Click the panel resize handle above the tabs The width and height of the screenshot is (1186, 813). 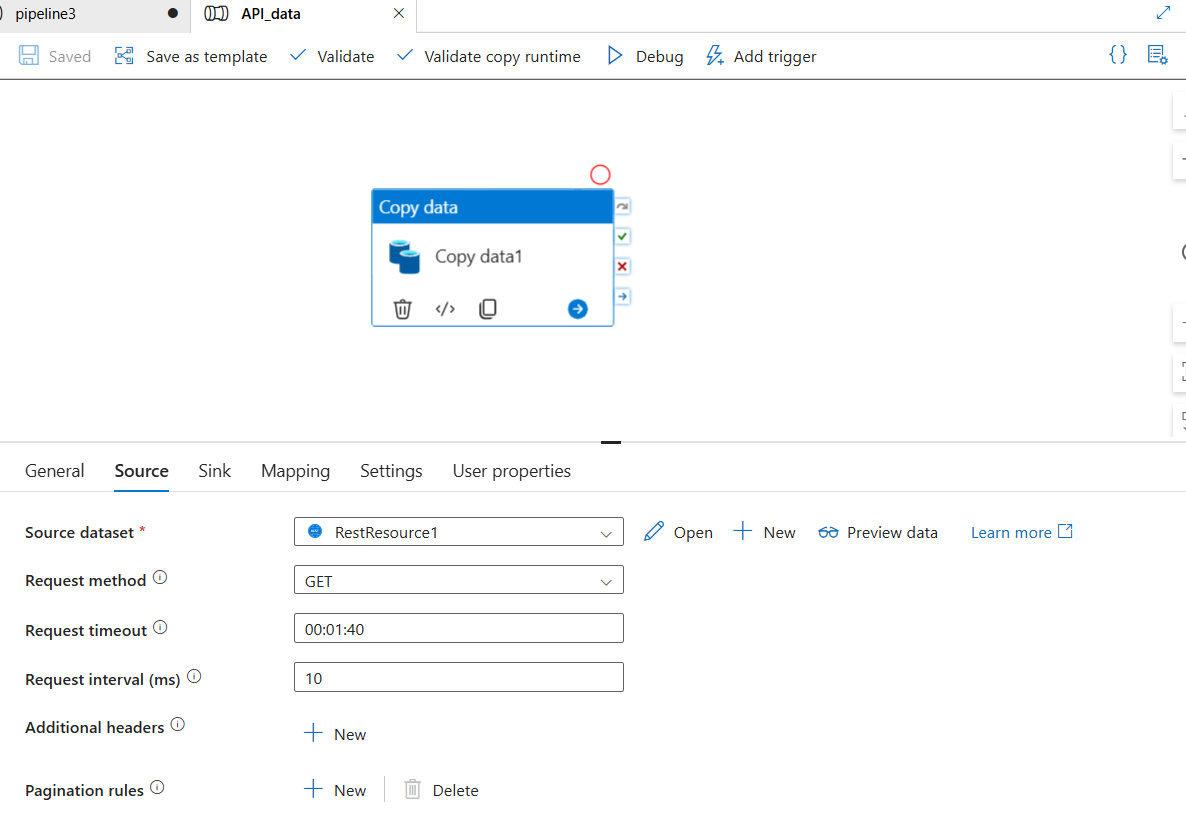click(610, 442)
